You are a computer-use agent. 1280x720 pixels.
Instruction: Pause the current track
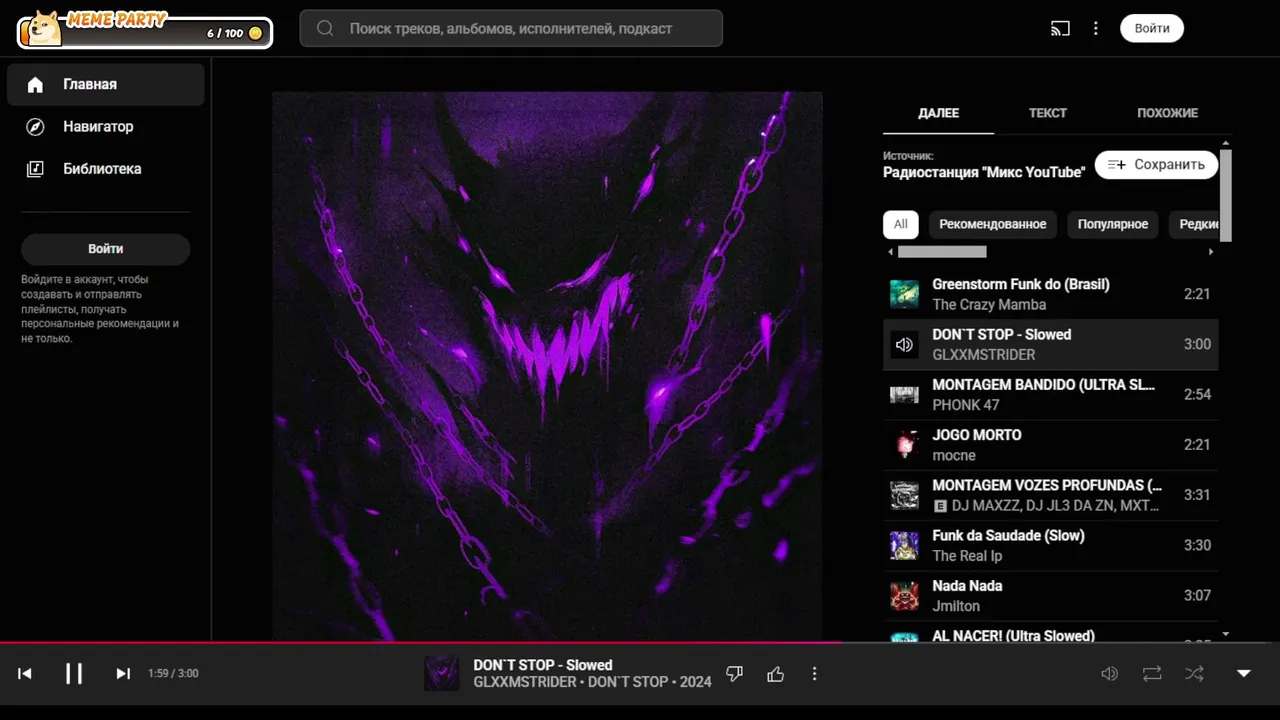pos(74,673)
